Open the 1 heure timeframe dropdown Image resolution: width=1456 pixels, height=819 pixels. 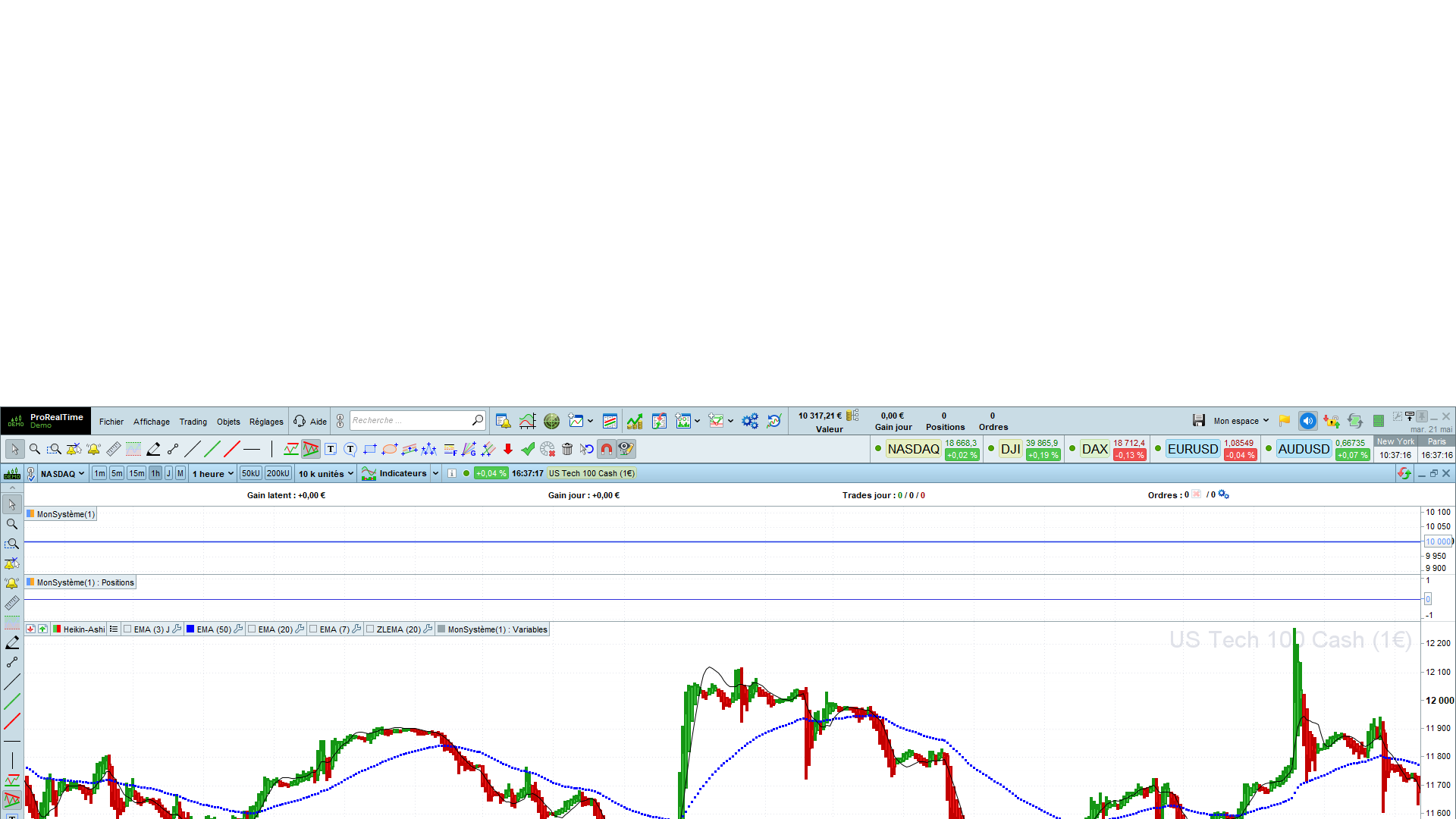[x=213, y=474]
